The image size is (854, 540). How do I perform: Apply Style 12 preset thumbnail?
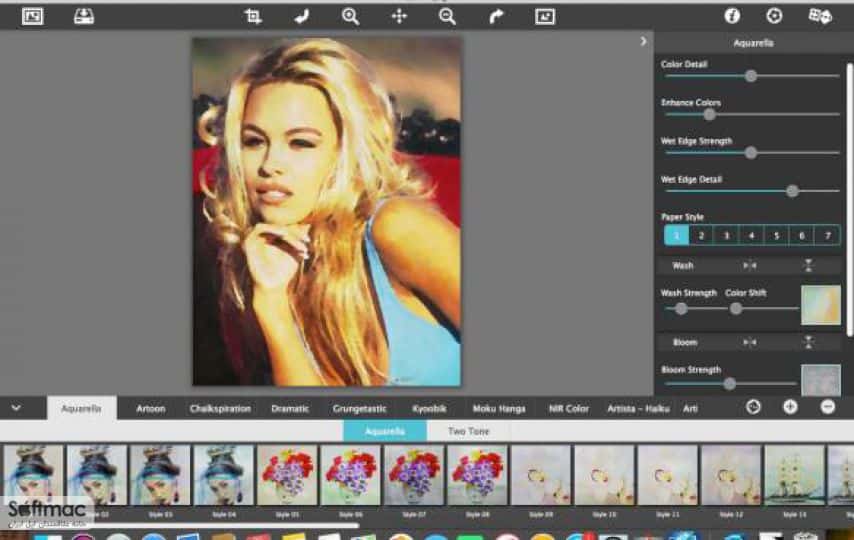731,475
